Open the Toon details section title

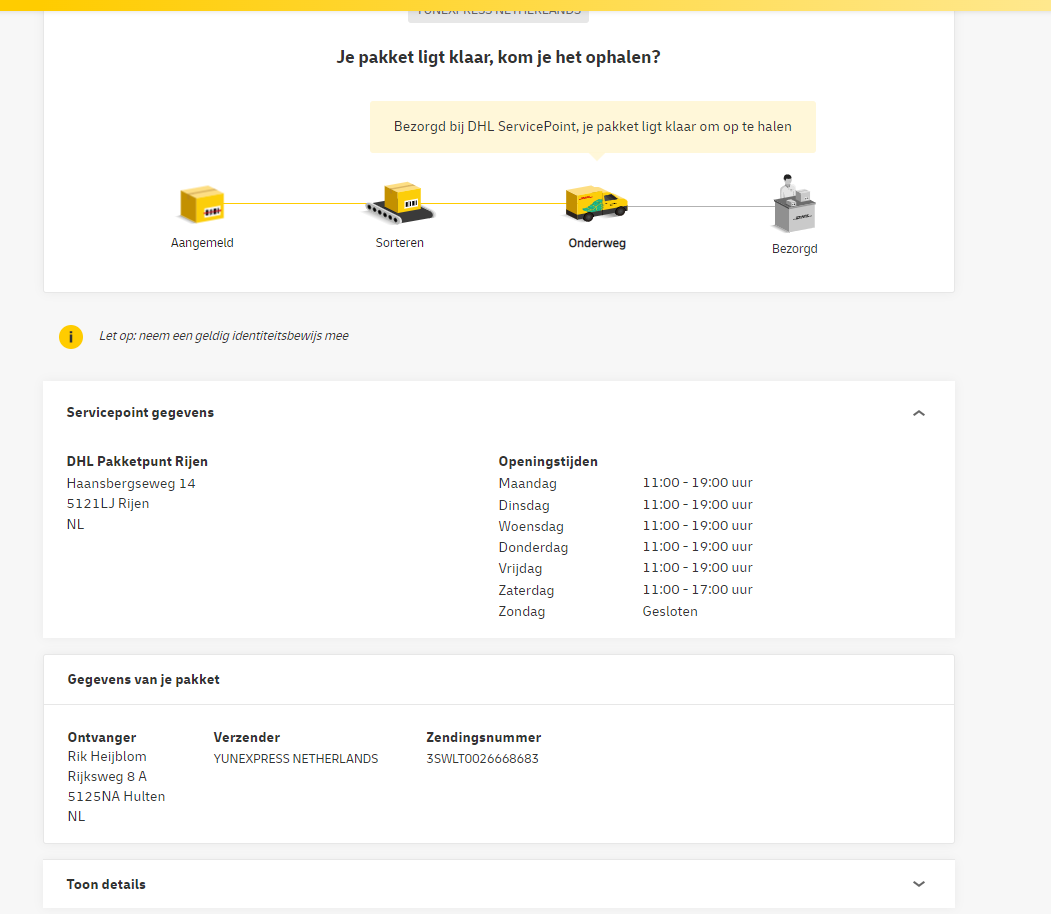pyautogui.click(x=106, y=884)
